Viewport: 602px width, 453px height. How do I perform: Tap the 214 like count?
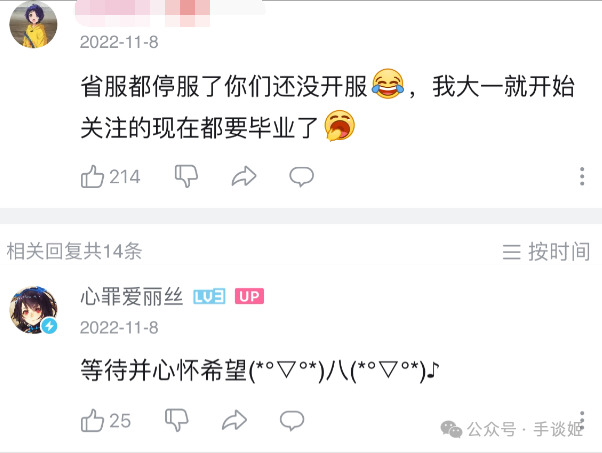(125, 177)
